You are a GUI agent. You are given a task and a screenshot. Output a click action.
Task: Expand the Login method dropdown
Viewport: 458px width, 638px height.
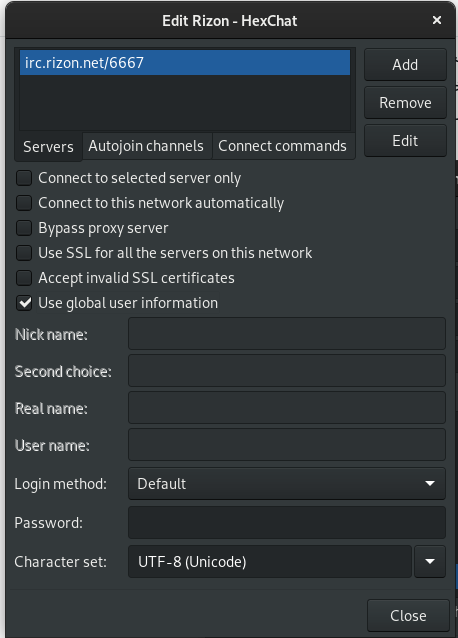(287, 483)
